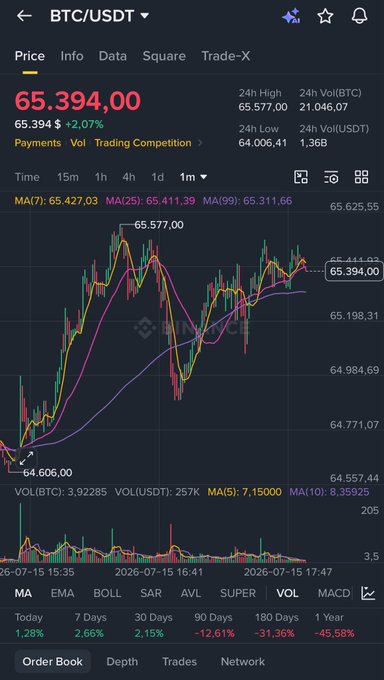Image resolution: width=384 pixels, height=680 pixels.
Task: Click the 24h High value 65.577,00
Action: (263, 107)
